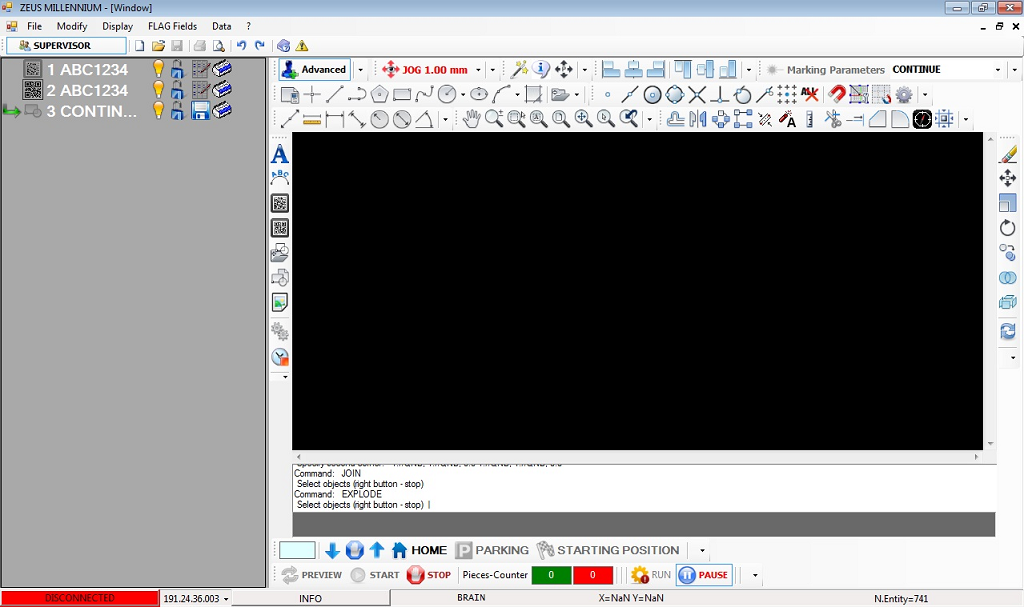The image size is (1024, 607).
Task: Select the spline curve tool
Action: (x=424, y=95)
